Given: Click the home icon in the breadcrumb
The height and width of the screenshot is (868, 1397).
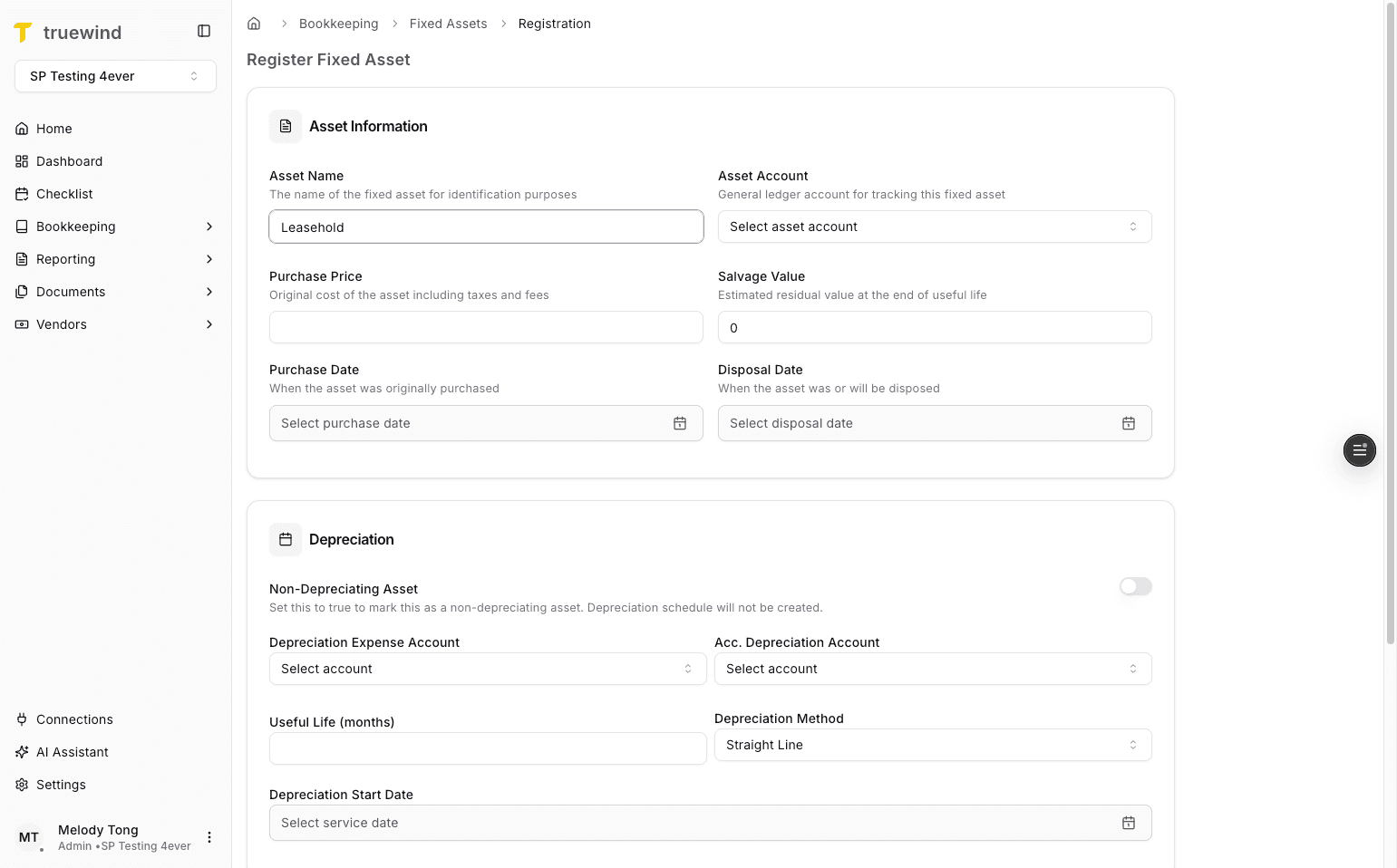Looking at the screenshot, I should click(x=254, y=23).
